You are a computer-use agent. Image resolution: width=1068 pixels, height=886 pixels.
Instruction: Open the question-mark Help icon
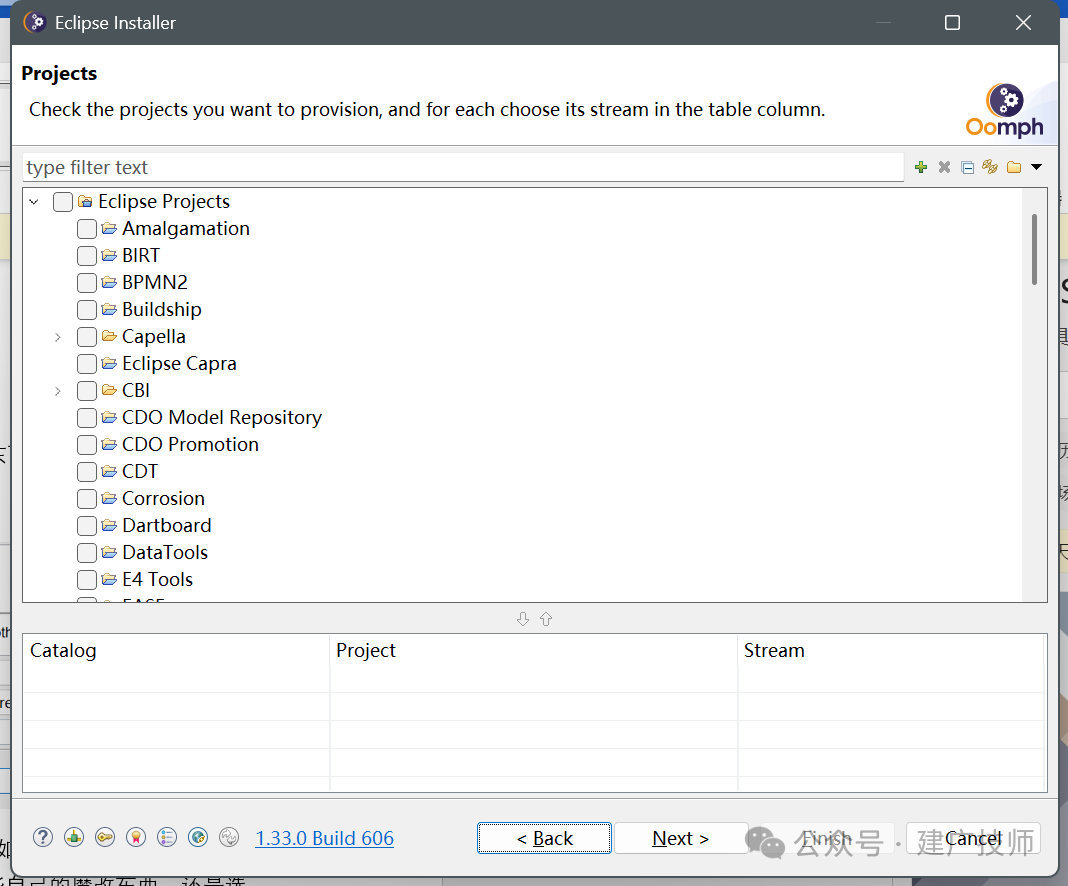point(43,837)
